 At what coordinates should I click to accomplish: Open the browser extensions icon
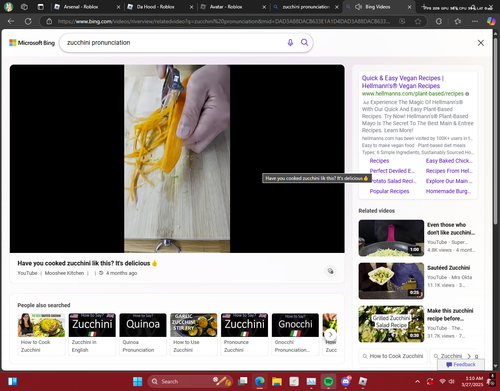[x=439, y=21]
